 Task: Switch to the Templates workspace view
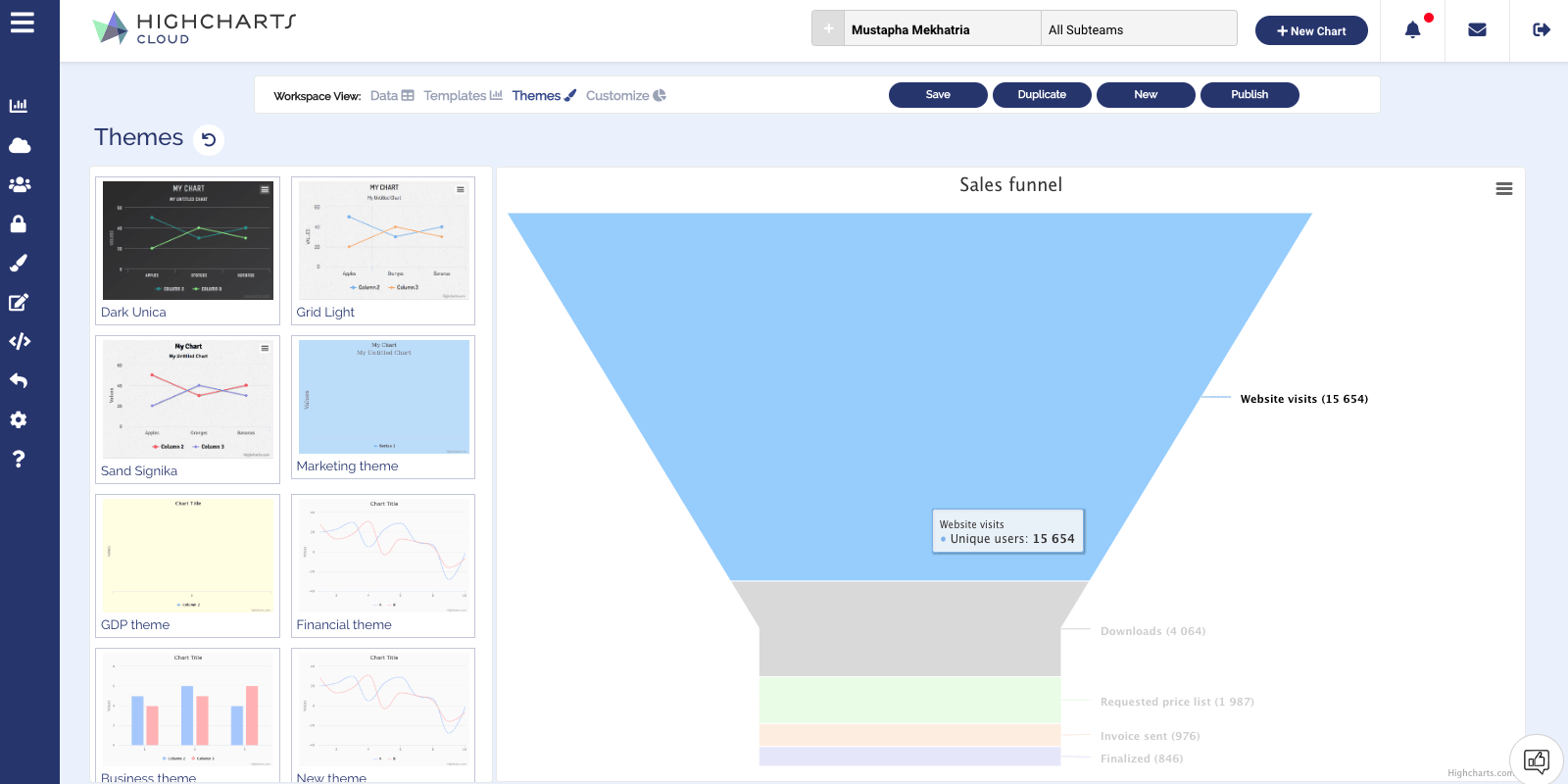[463, 96]
